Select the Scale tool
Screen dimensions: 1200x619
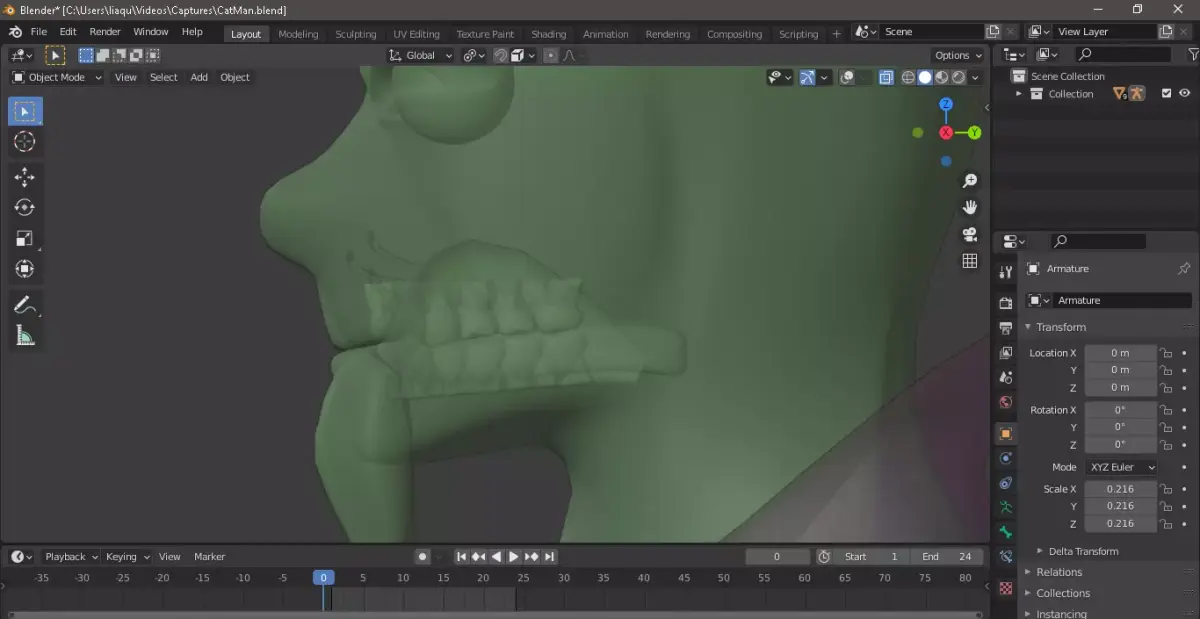point(25,238)
